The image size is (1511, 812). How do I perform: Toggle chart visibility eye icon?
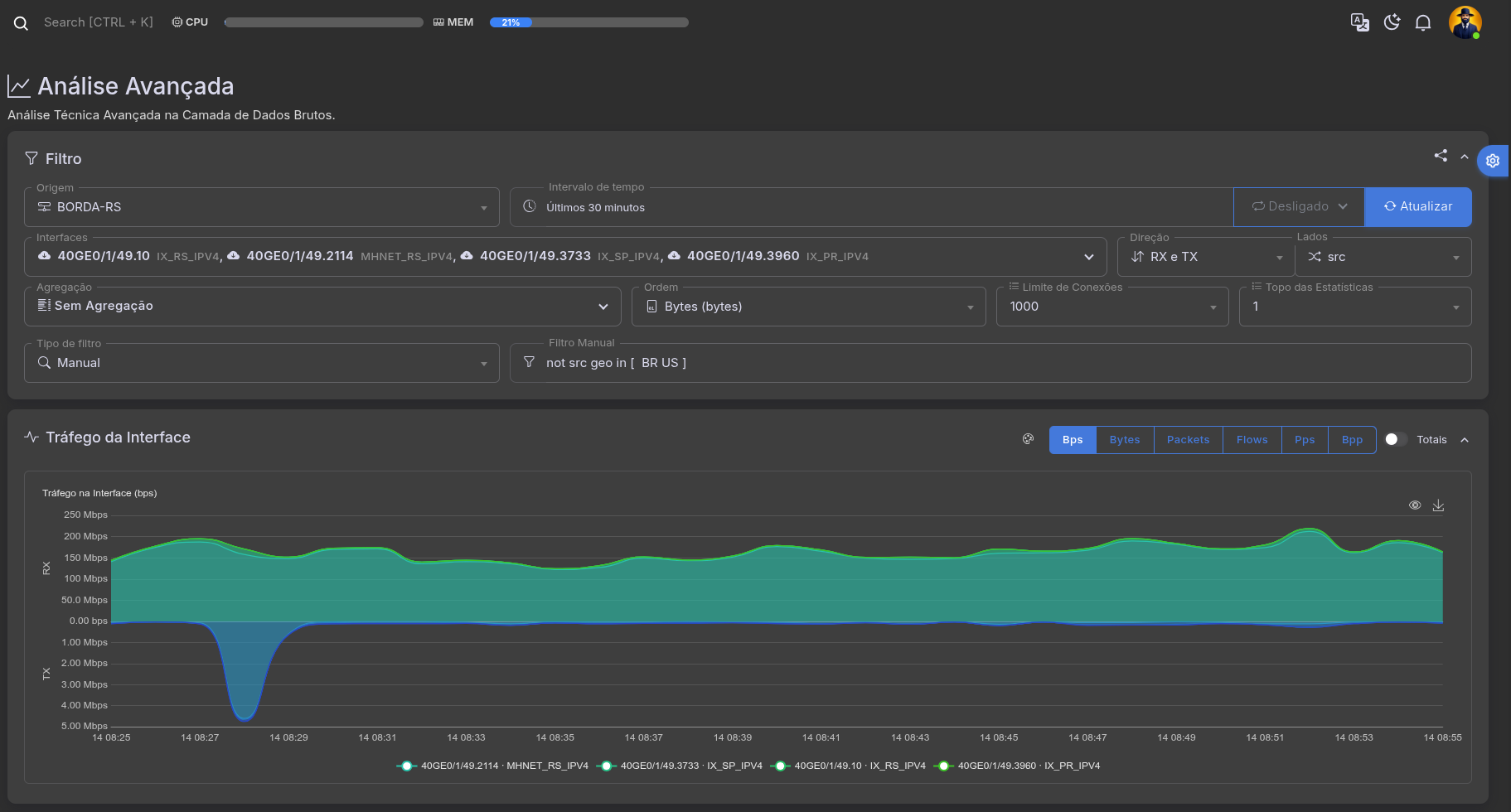1415,505
